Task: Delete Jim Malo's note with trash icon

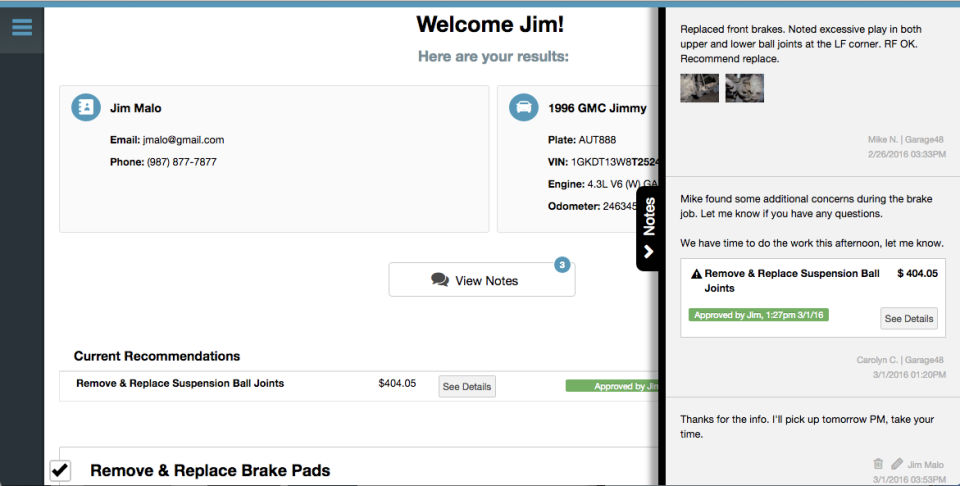Action: [878, 464]
